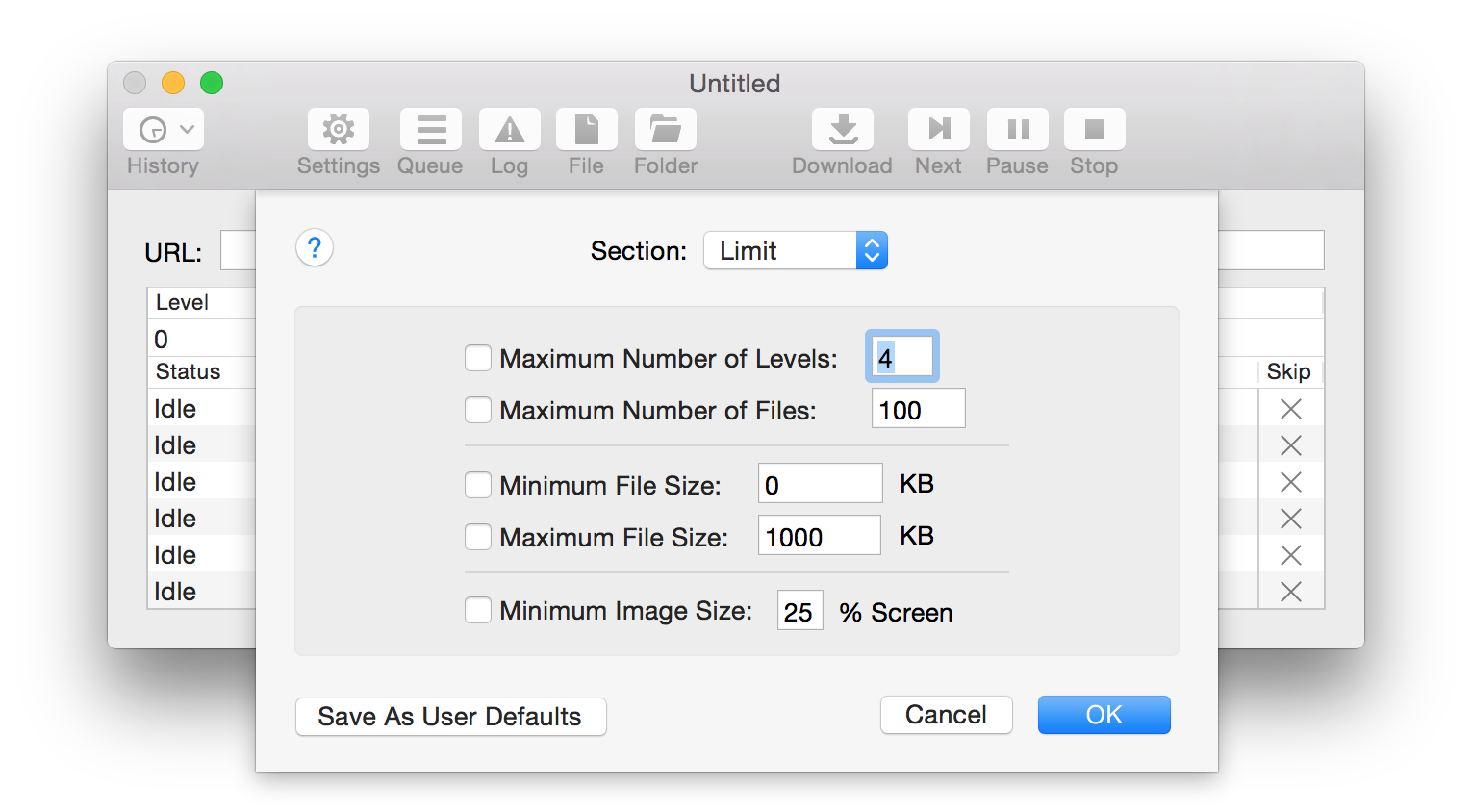Expand the History dropdown menu
Image resolution: width=1472 pixels, height=812 pixels.
[164, 130]
